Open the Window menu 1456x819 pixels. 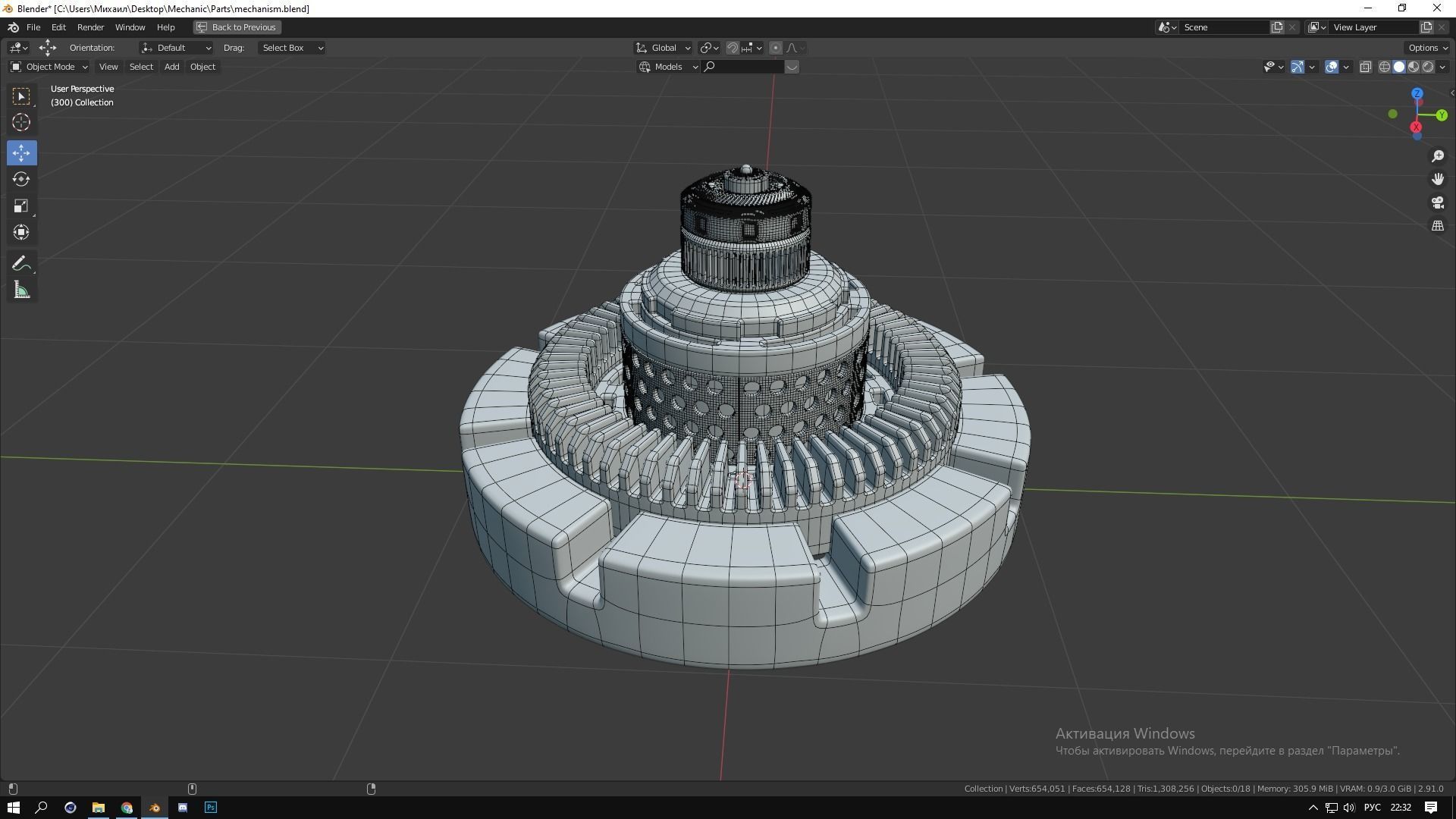tap(130, 27)
